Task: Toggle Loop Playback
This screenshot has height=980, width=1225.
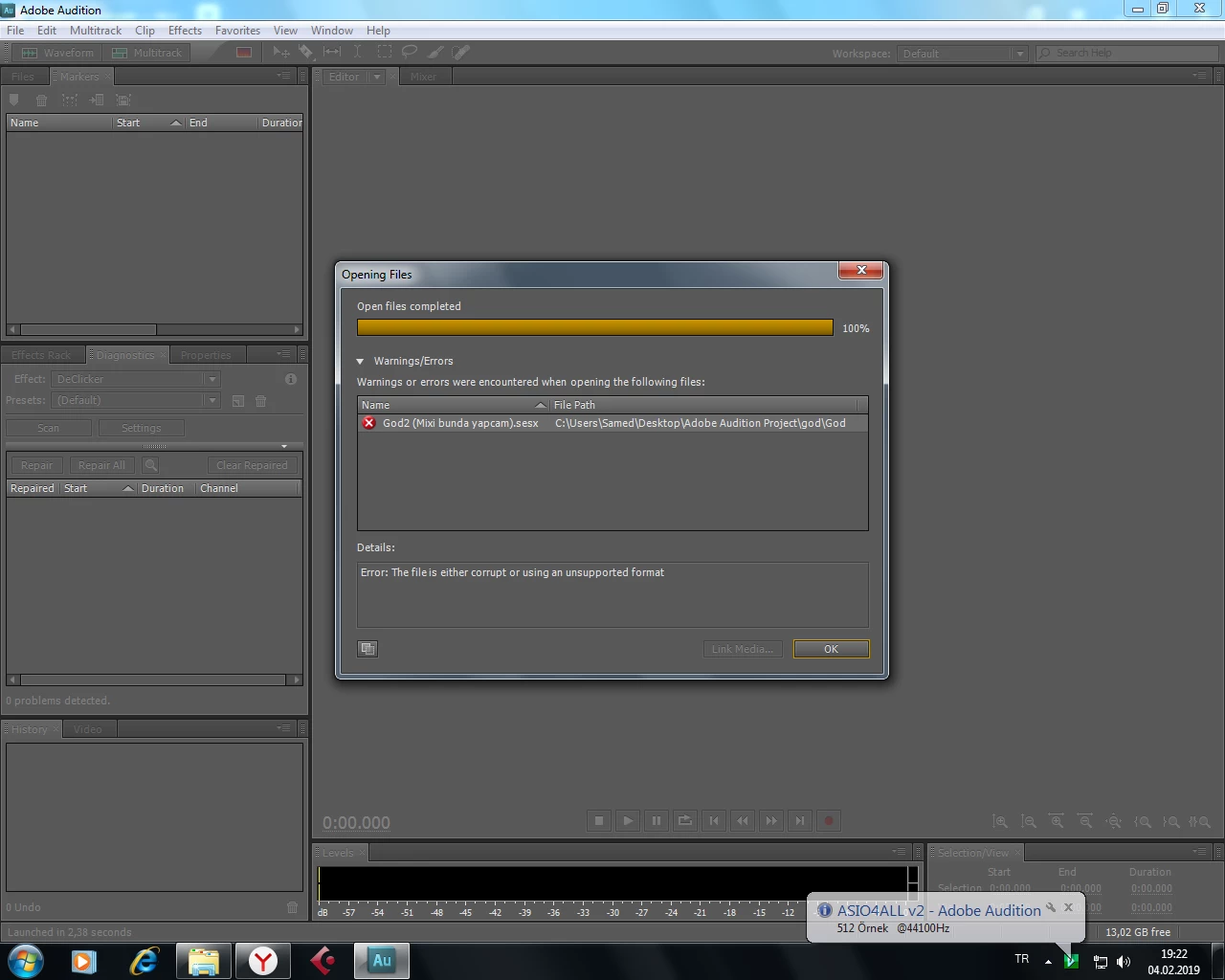Action: 685,820
